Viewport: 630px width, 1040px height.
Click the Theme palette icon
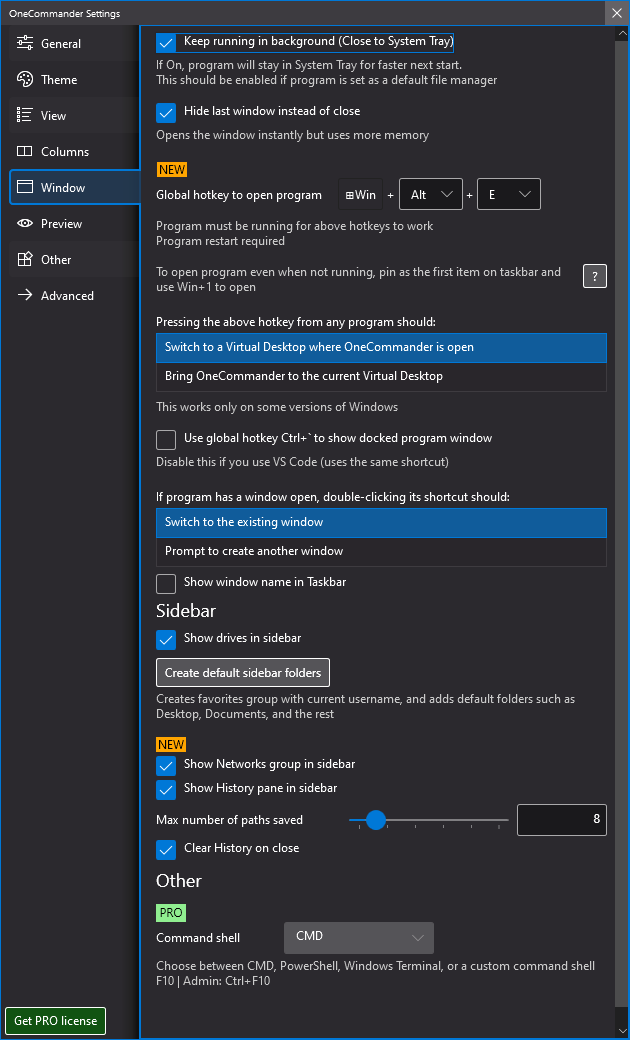pyautogui.click(x=25, y=80)
